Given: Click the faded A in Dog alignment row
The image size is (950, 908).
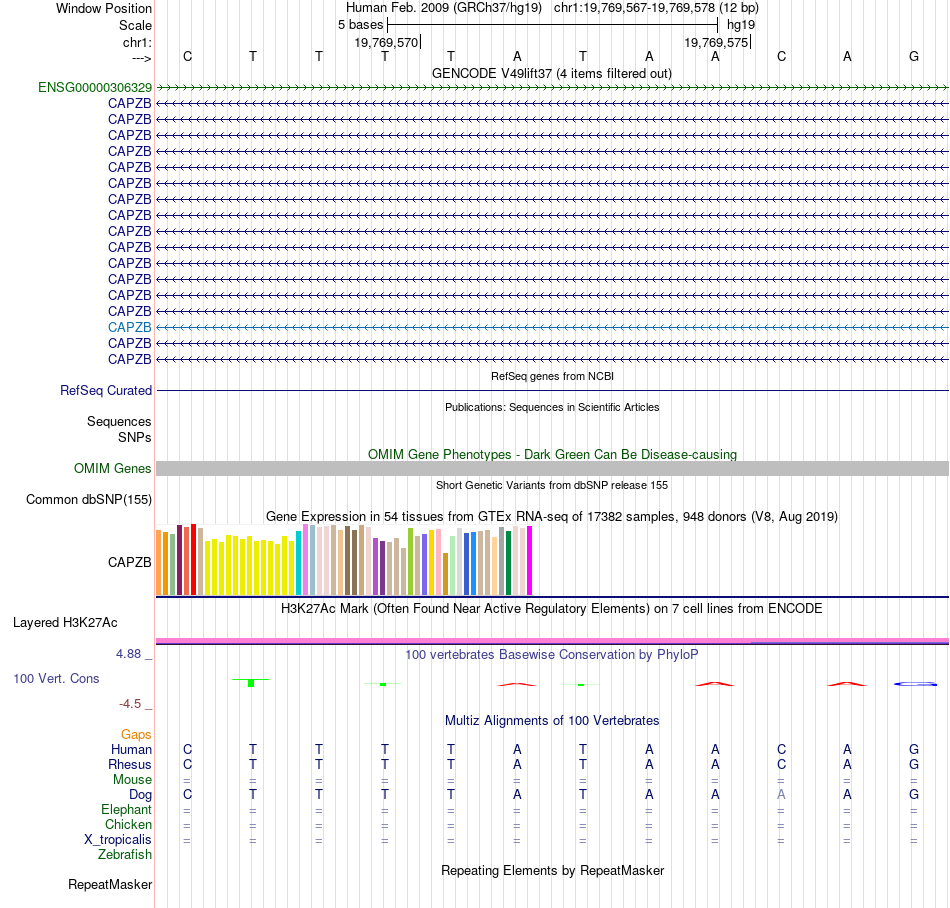Looking at the screenshot, I should 782,794.
